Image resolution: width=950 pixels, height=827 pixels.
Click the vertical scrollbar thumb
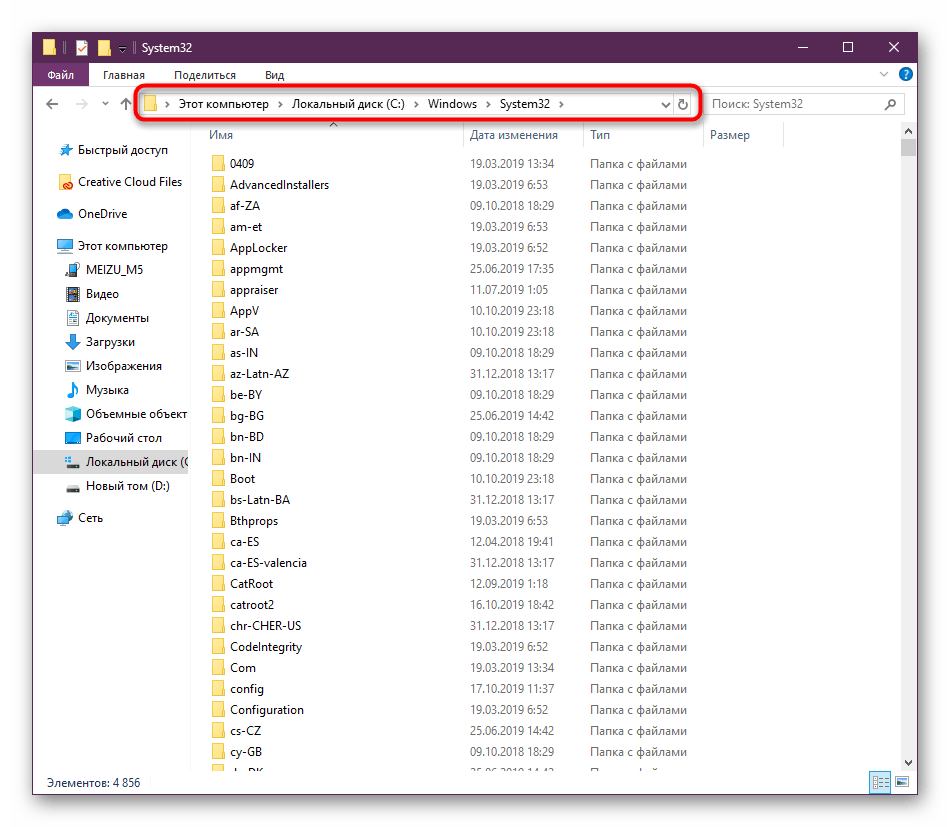click(x=908, y=148)
